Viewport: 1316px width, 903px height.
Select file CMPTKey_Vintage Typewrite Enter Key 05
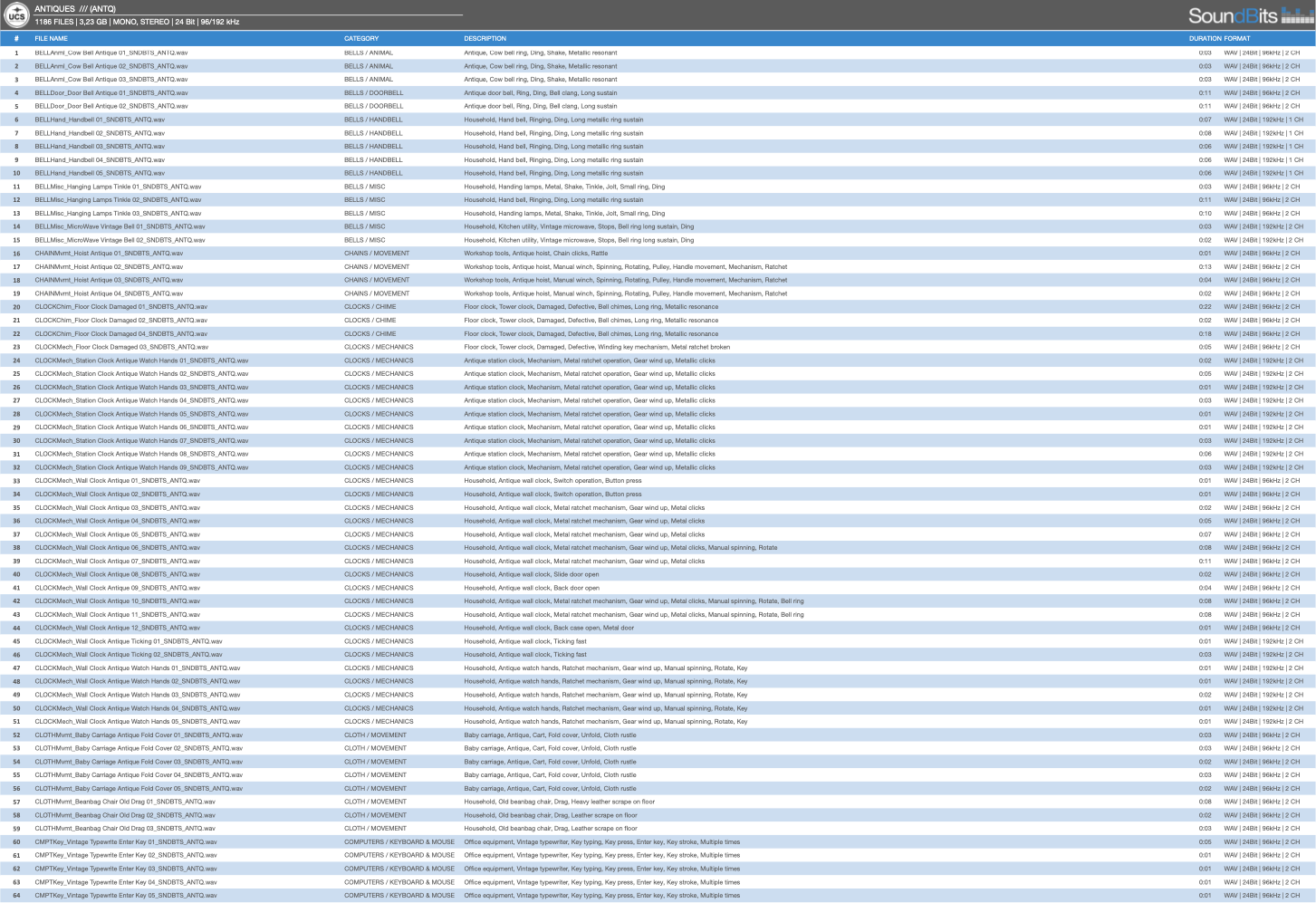(x=126, y=895)
